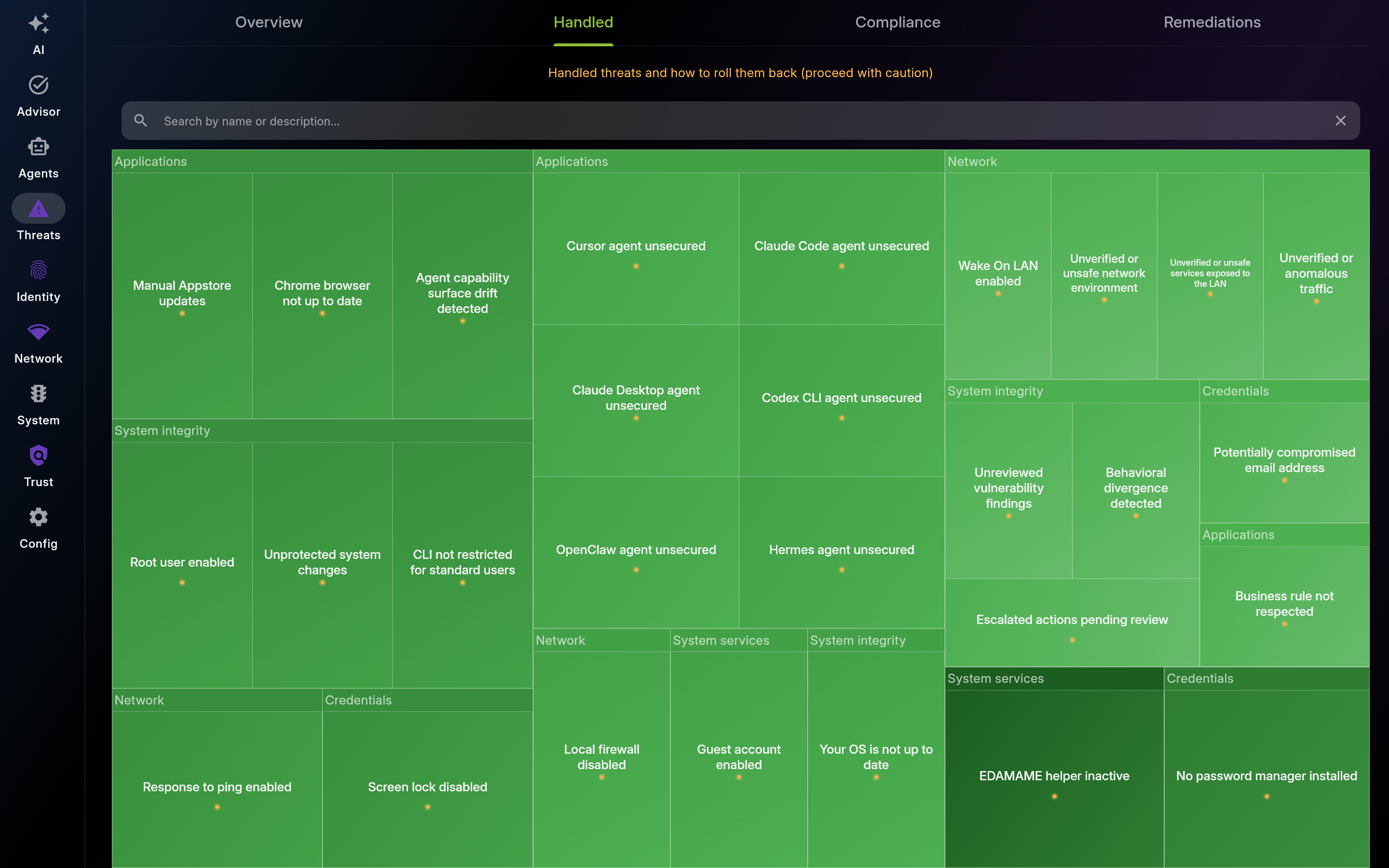Open Chrome browser not up to date tile
Viewport: 1389px width, 868px height.
[323, 296]
